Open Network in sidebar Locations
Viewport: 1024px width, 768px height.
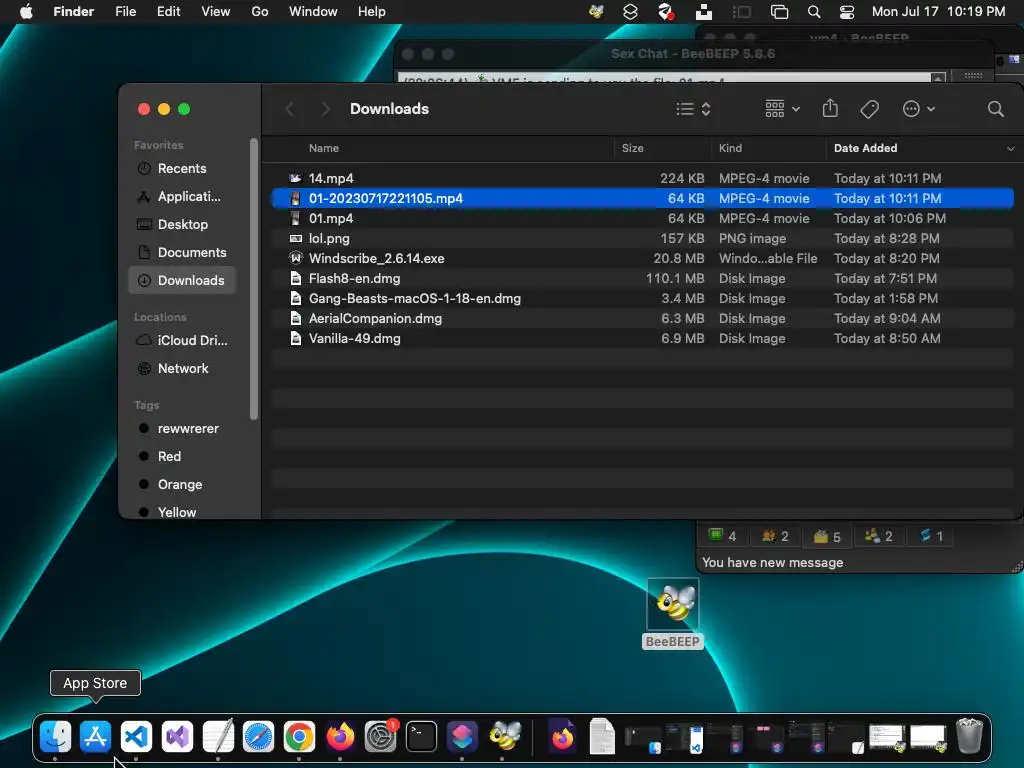coord(182,368)
